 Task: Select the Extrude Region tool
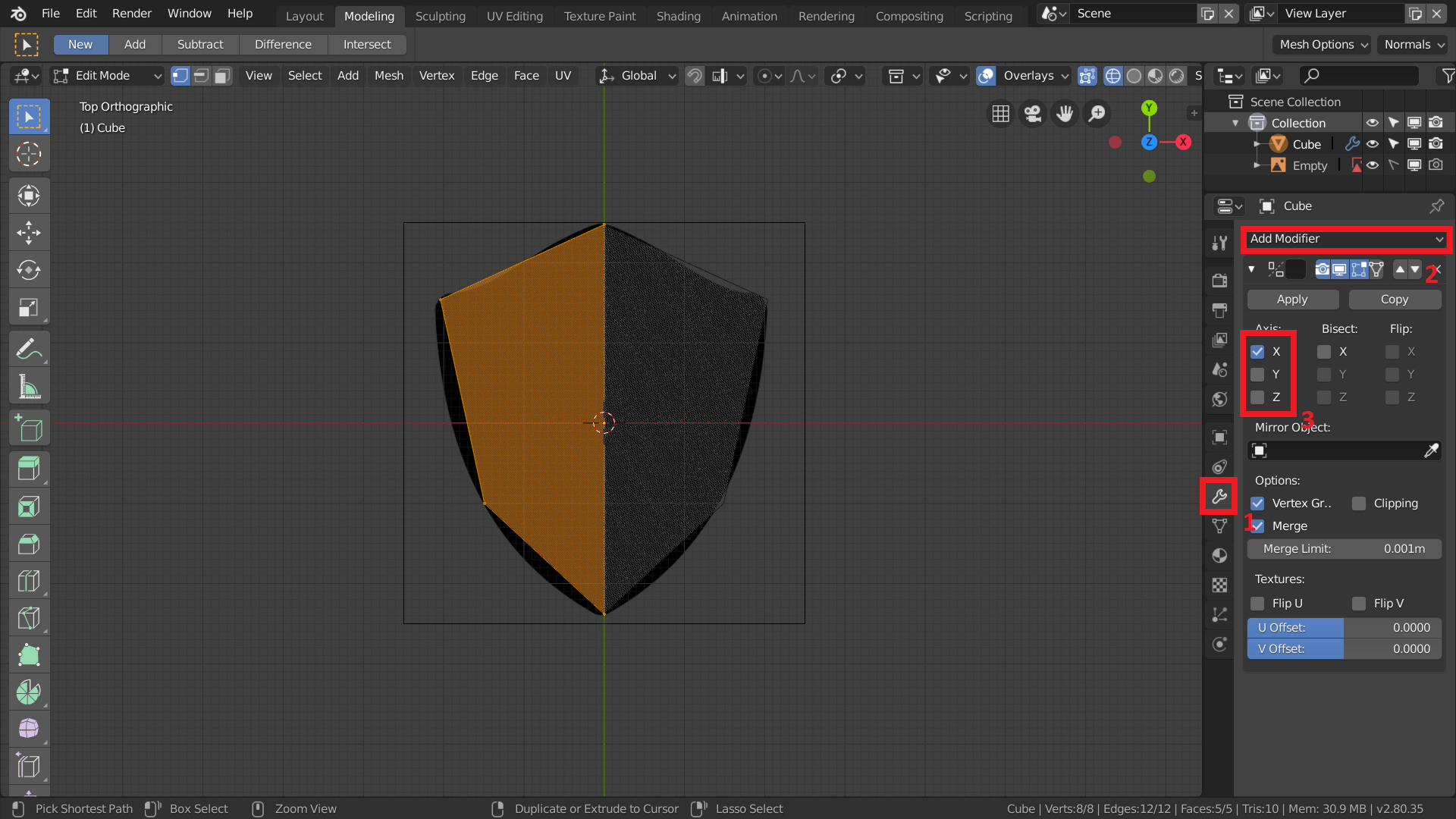[29, 469]
